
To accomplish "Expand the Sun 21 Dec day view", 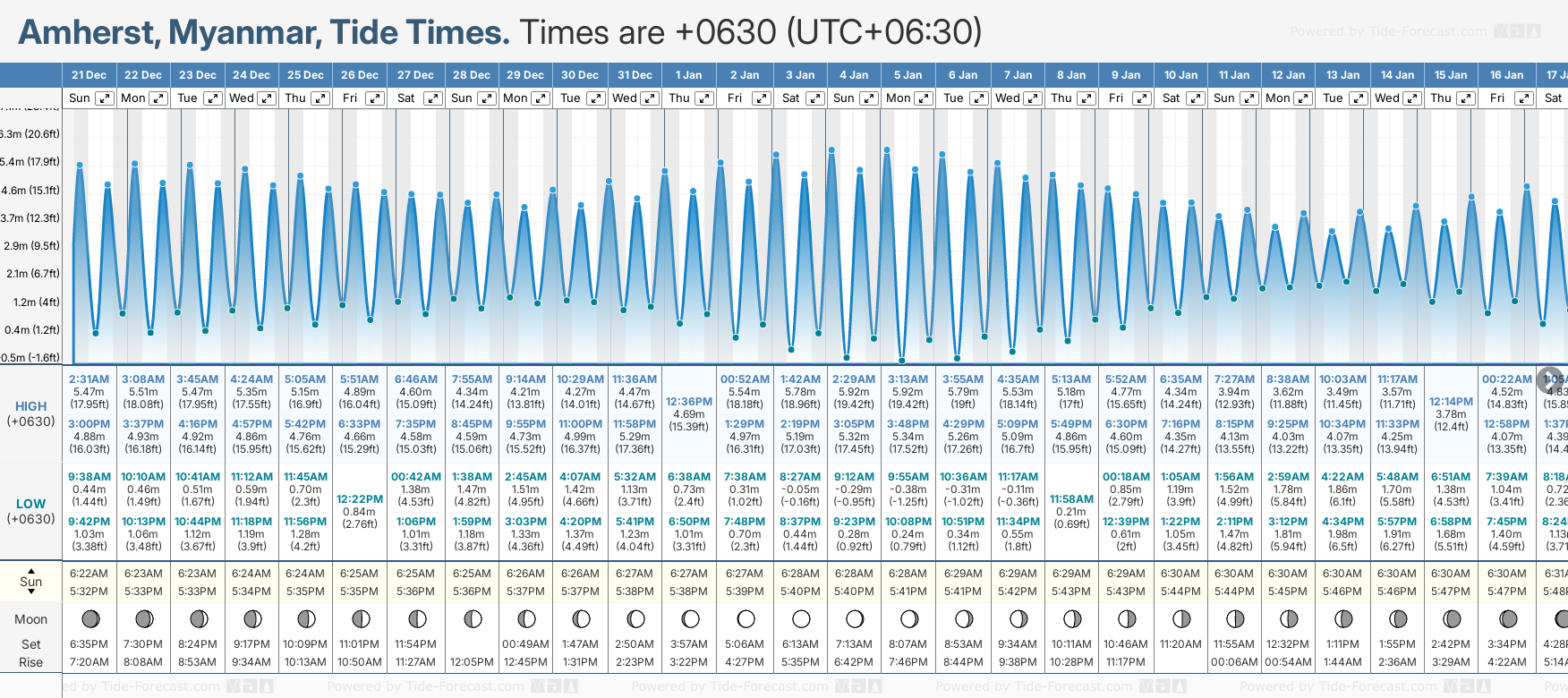I will coord(105,98).
